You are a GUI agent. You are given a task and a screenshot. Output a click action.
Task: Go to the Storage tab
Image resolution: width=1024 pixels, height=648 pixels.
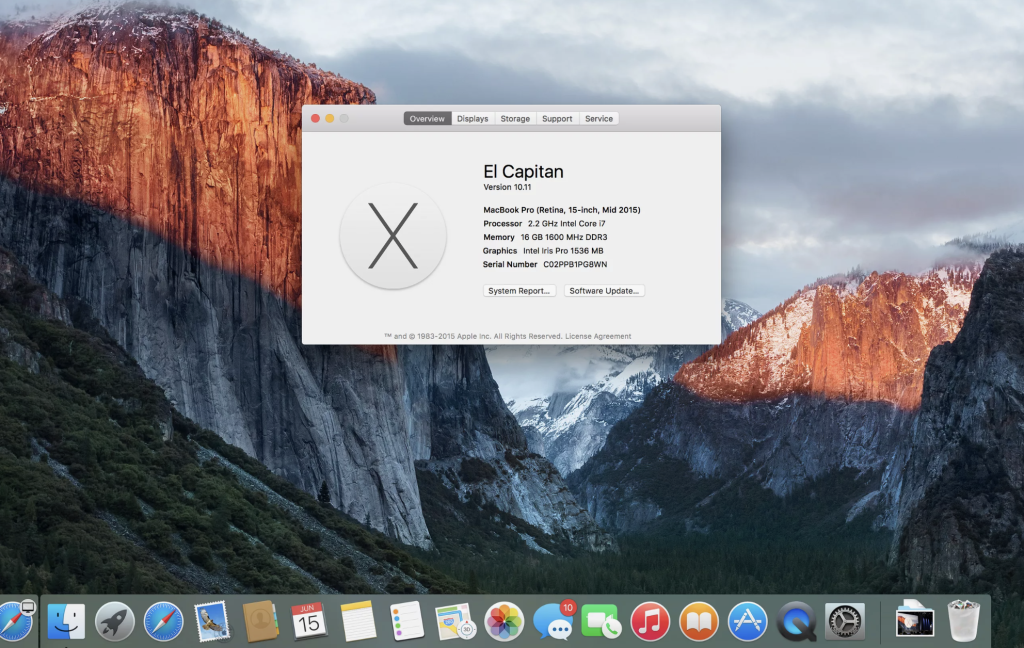pyautogui.click(x=515, y=119)
